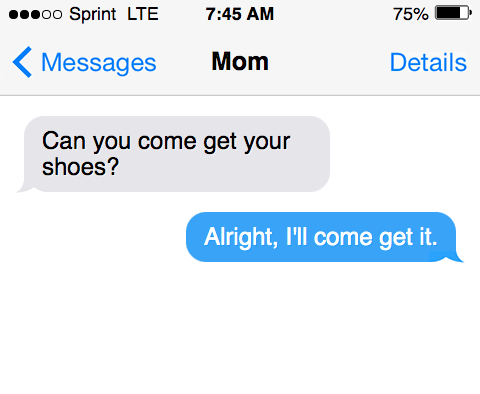Viewport: 480px width, 394px height.
Task: Open conversation Details
Action: [x=428, y=62]
